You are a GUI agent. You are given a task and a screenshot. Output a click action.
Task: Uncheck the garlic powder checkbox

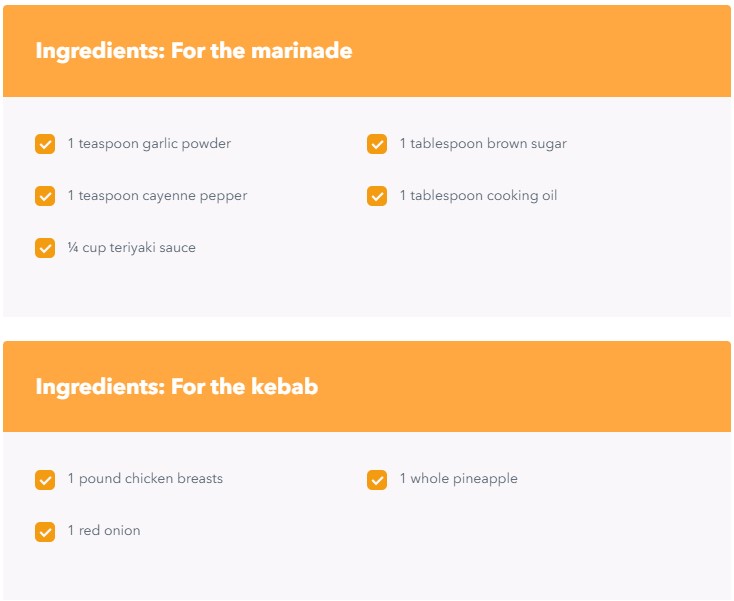(x=45, y=144)
